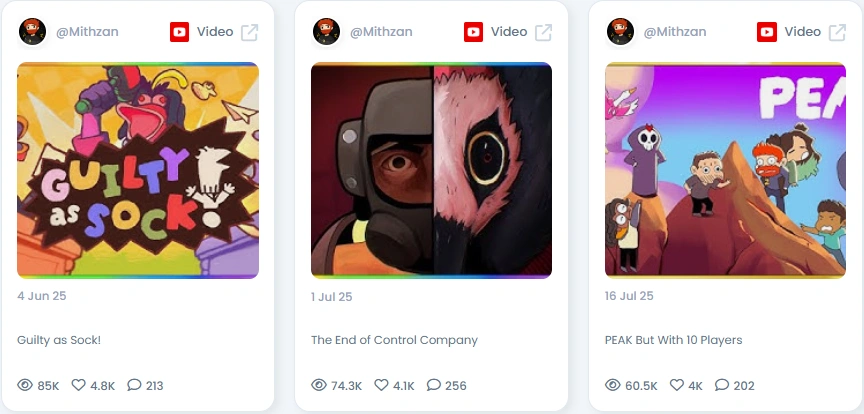Click @Mithzan handle on Control Company card
Screen dimensions: 864x414
pos(381,32)
